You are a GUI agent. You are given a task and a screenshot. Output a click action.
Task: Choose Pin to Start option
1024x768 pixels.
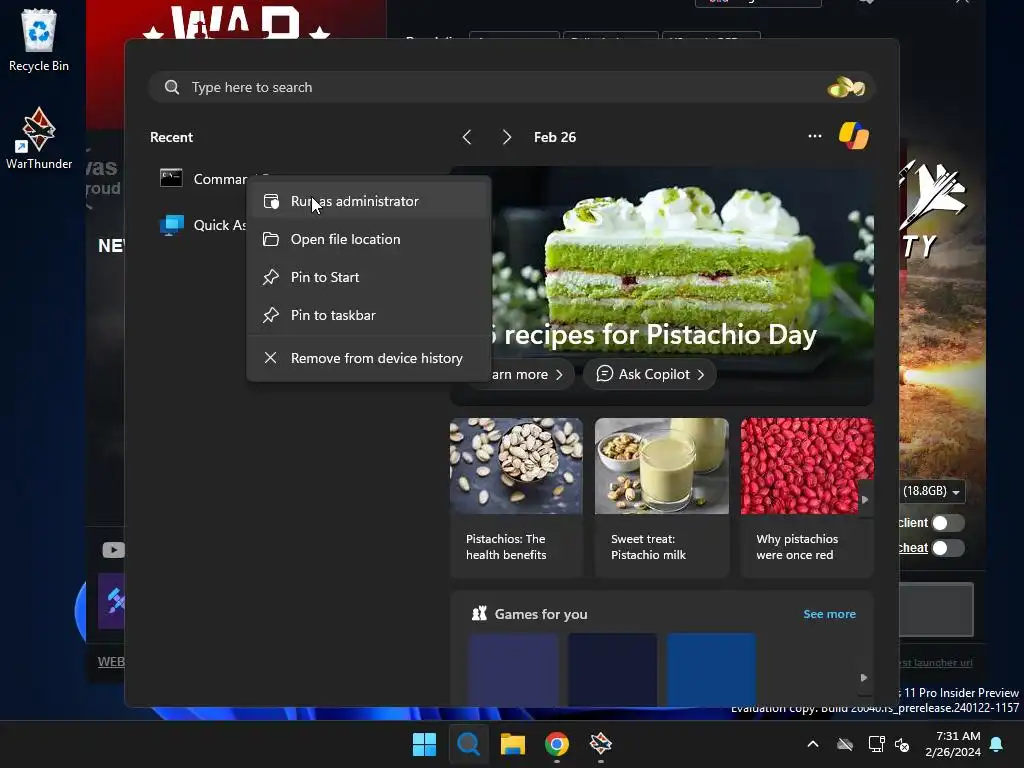pos(368,277)
